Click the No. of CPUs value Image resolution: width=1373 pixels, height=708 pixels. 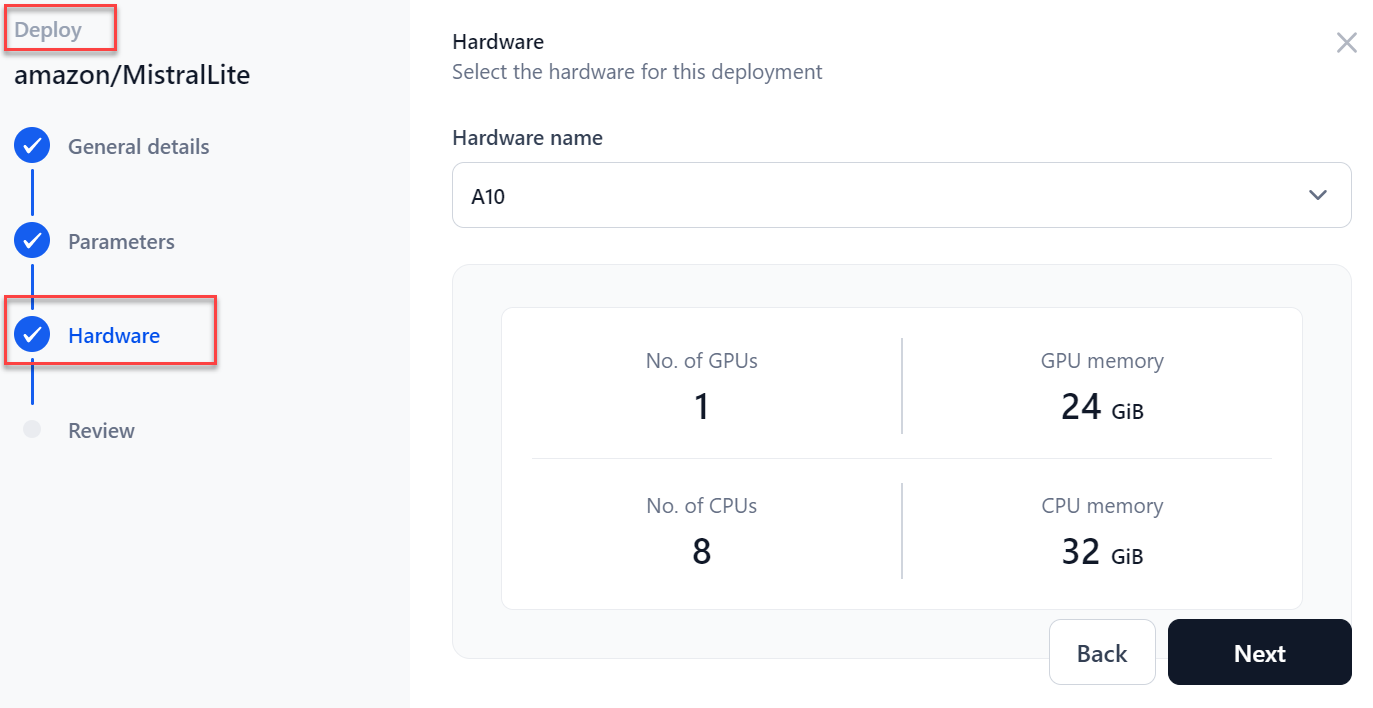[701, 552]
